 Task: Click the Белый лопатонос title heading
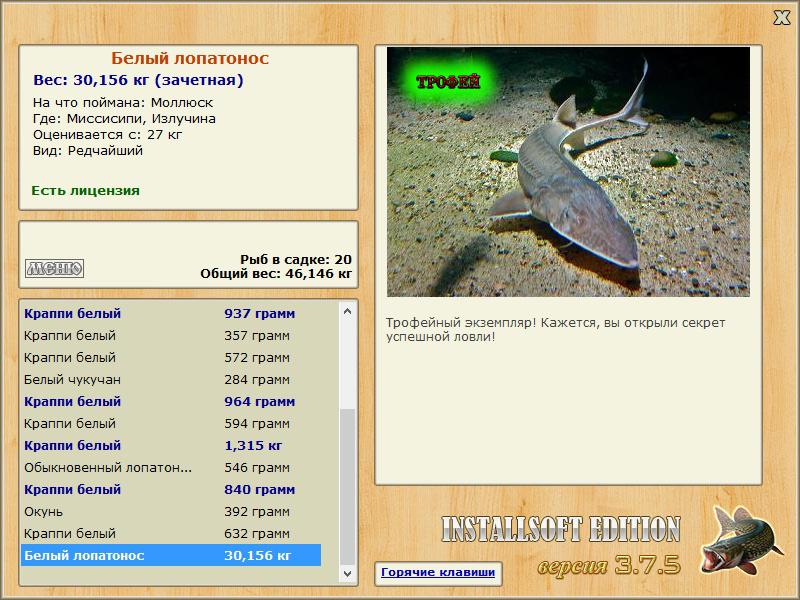190,58
